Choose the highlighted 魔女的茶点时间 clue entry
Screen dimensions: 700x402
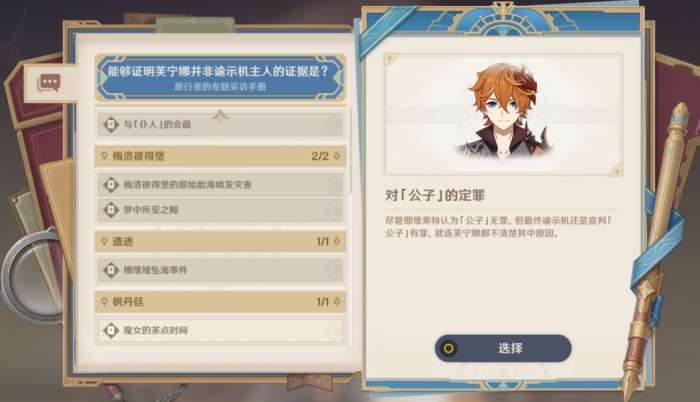pos(221,331)
